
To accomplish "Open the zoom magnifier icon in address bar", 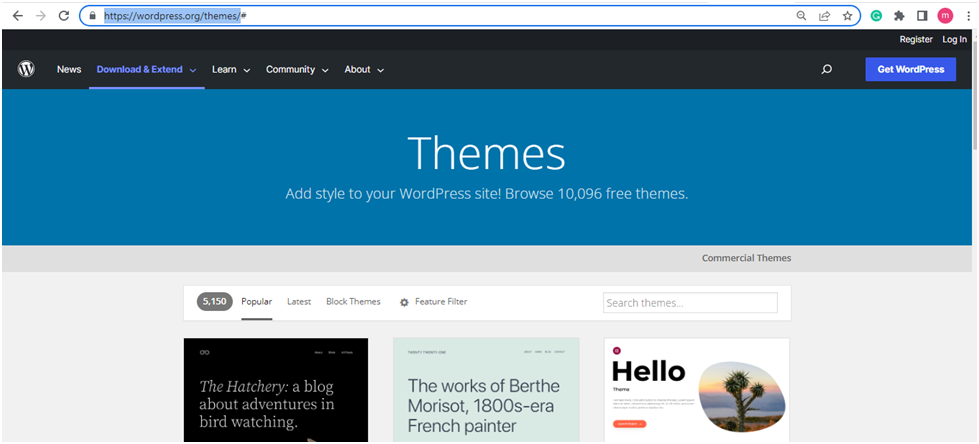I will pyautogui.click(x=802, y=16).
